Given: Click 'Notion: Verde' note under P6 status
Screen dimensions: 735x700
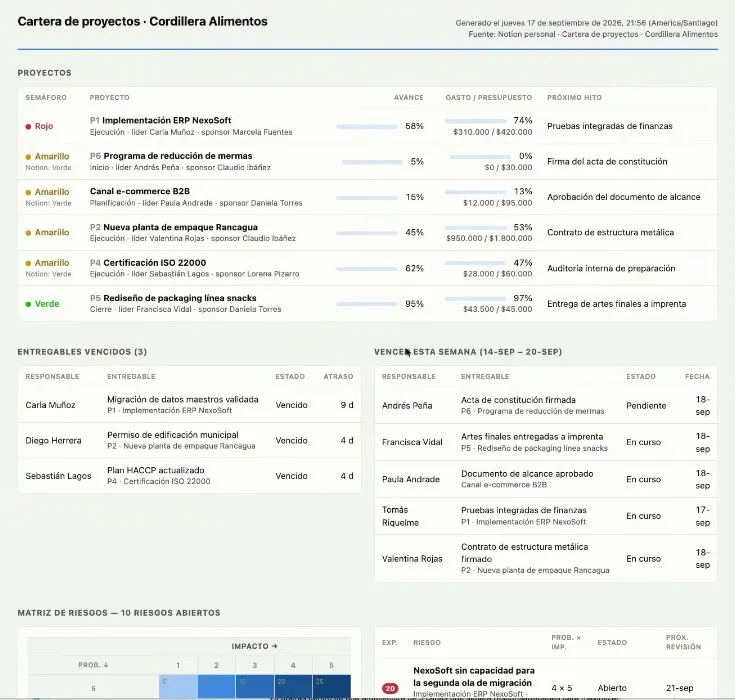Looking at the screenshot, I should pos(48,167).
